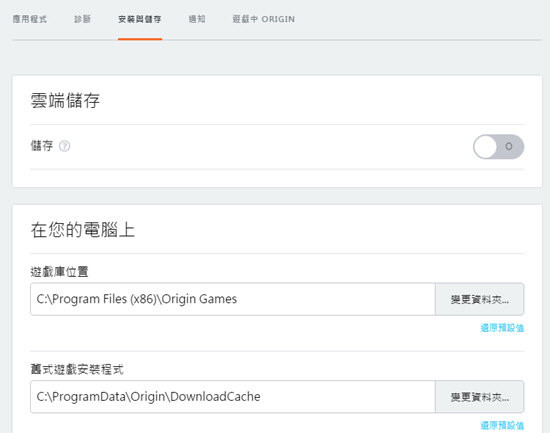
Task: Open the 遊戲中 ORIGIN tab
Action: [x=264, y=19]
